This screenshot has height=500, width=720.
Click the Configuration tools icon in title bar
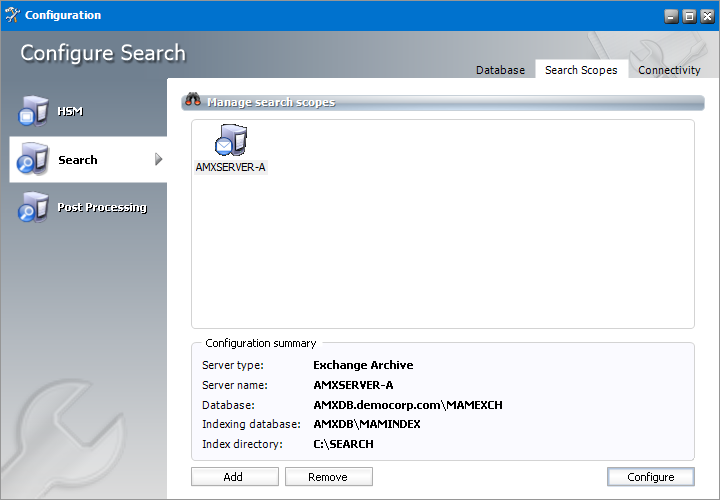click(12, 15)
